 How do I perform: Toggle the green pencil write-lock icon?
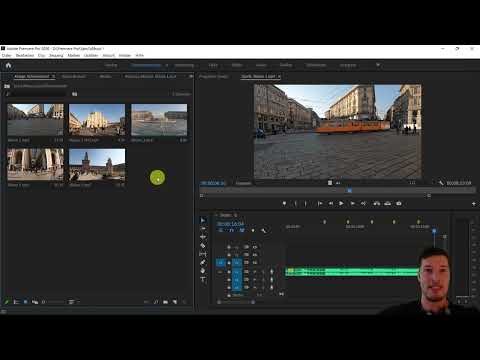coord(6,302)
